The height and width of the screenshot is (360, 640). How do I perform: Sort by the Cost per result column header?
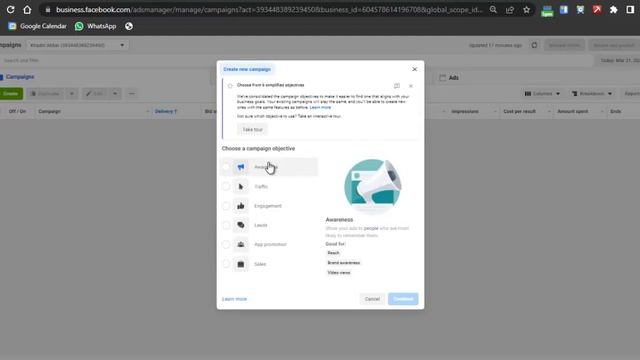[520, 111]
